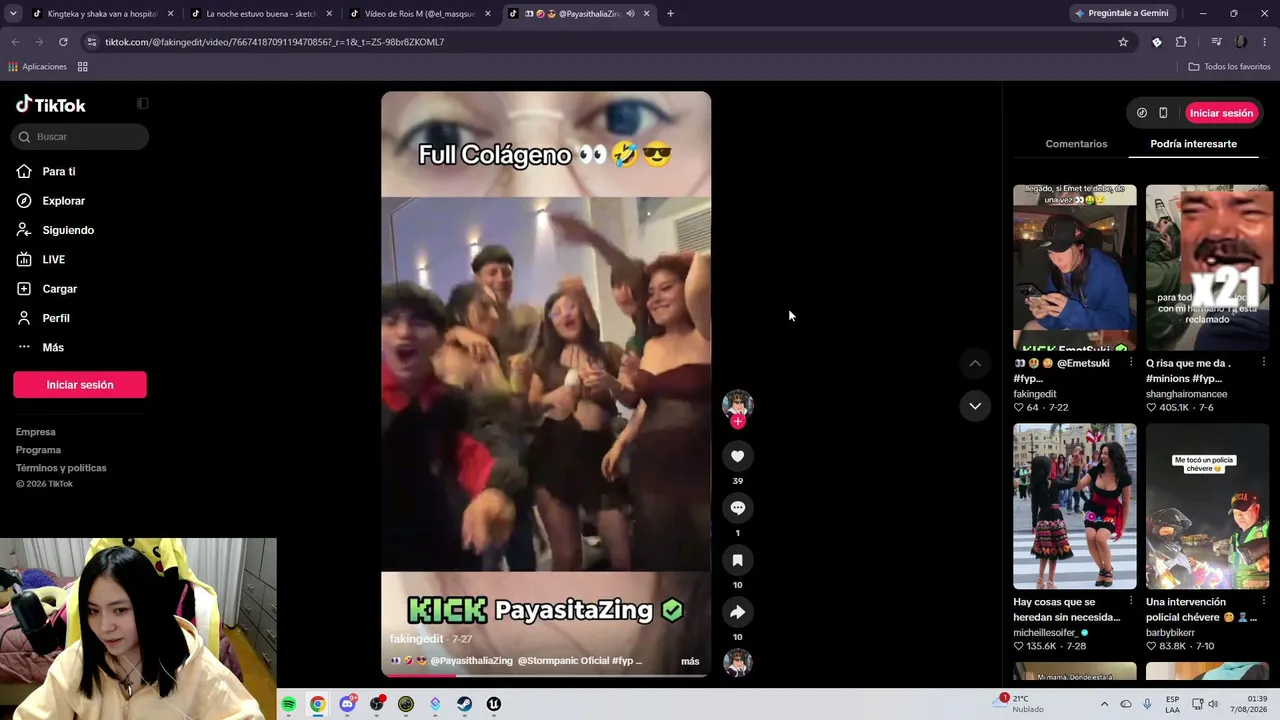
Task: Open the spinning sound disc below share
Action: pos(737,662)
